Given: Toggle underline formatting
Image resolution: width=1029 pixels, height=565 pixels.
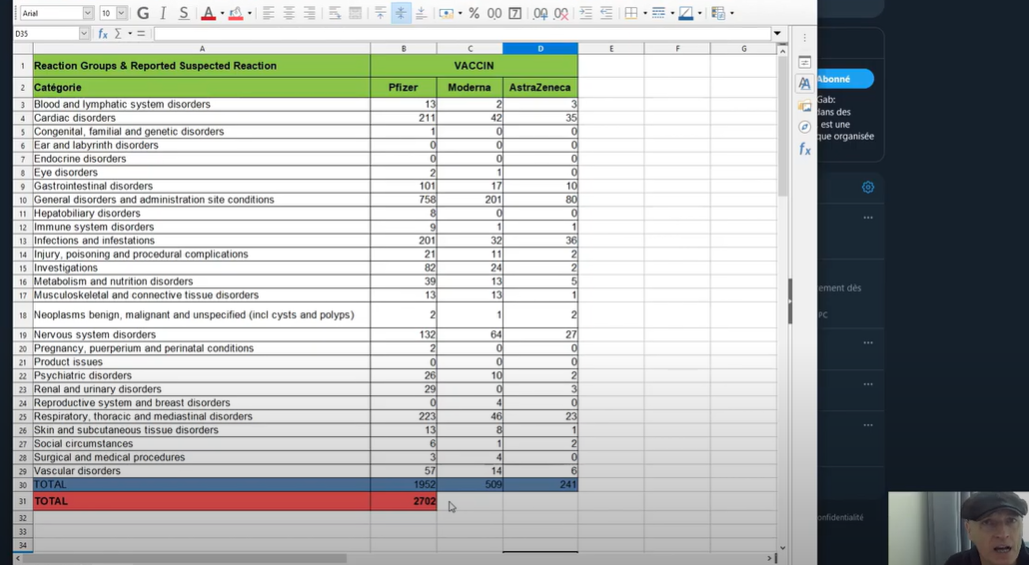Looking at the screenshot, I should pyautogui.click(x=184, y=13).
